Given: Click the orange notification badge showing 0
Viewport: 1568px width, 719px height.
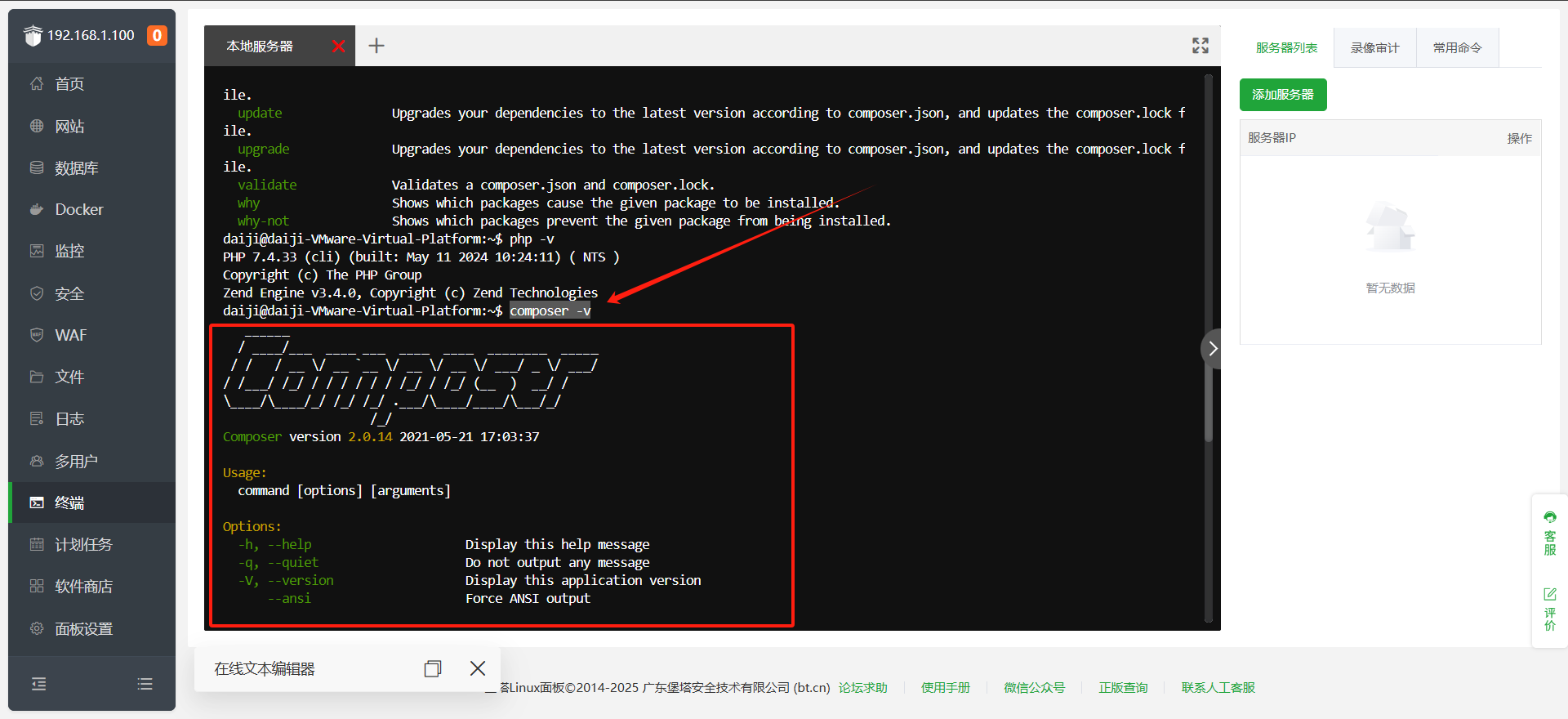Looking at the screenshot, I should tap(157, 35).
